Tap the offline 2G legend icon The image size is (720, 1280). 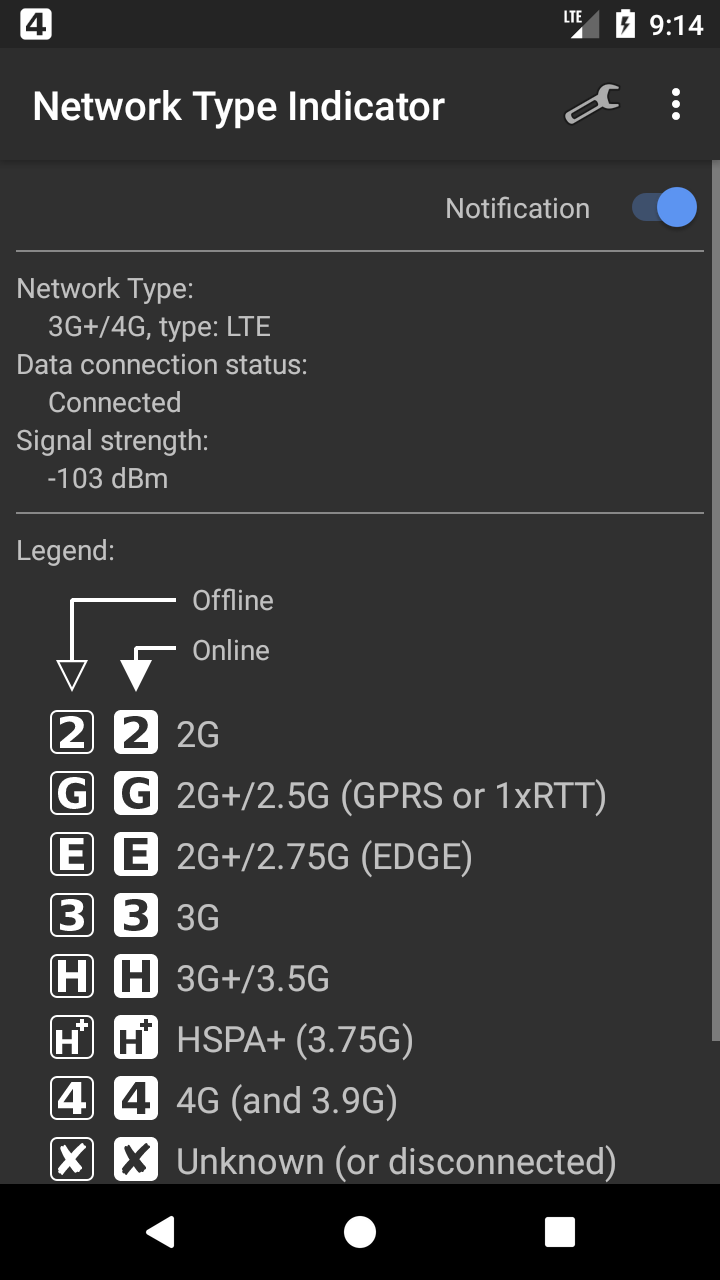click(x=72, y=734)
